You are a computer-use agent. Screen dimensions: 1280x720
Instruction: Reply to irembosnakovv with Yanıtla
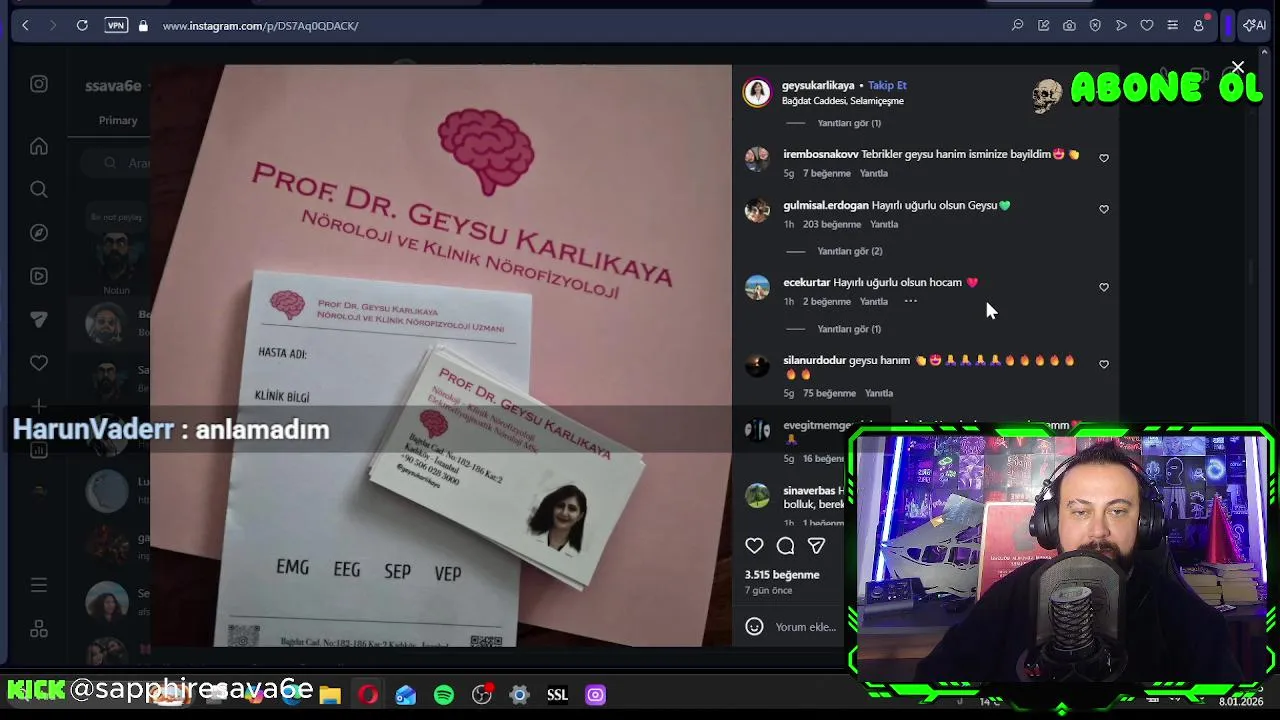coord(874,173)
